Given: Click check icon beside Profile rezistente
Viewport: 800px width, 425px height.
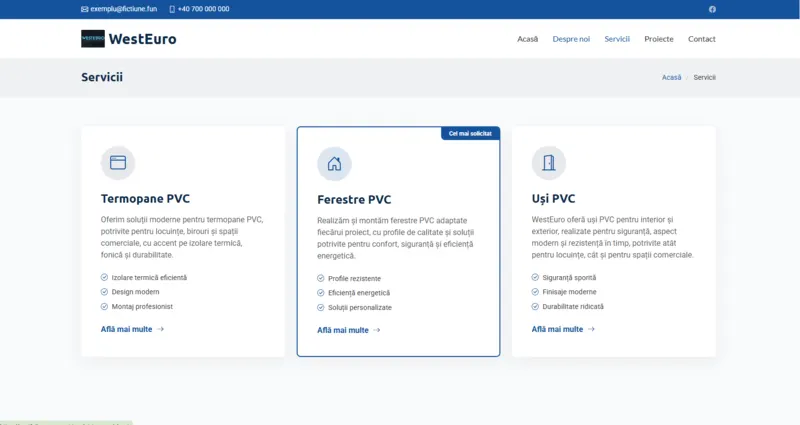Looking at the screenshot, I should pos(320,278).
